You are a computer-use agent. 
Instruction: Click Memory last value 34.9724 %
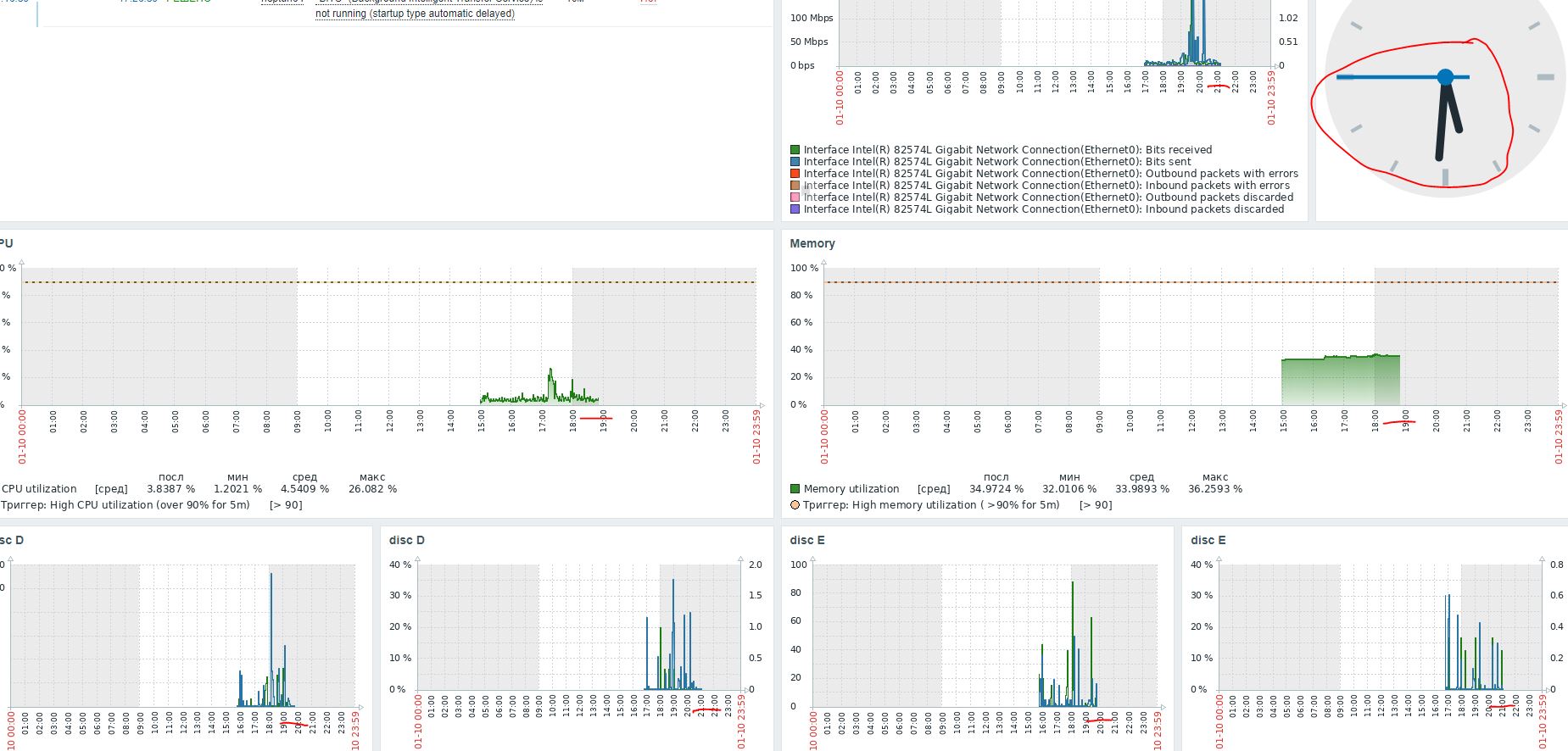click(x=996, y=489)
